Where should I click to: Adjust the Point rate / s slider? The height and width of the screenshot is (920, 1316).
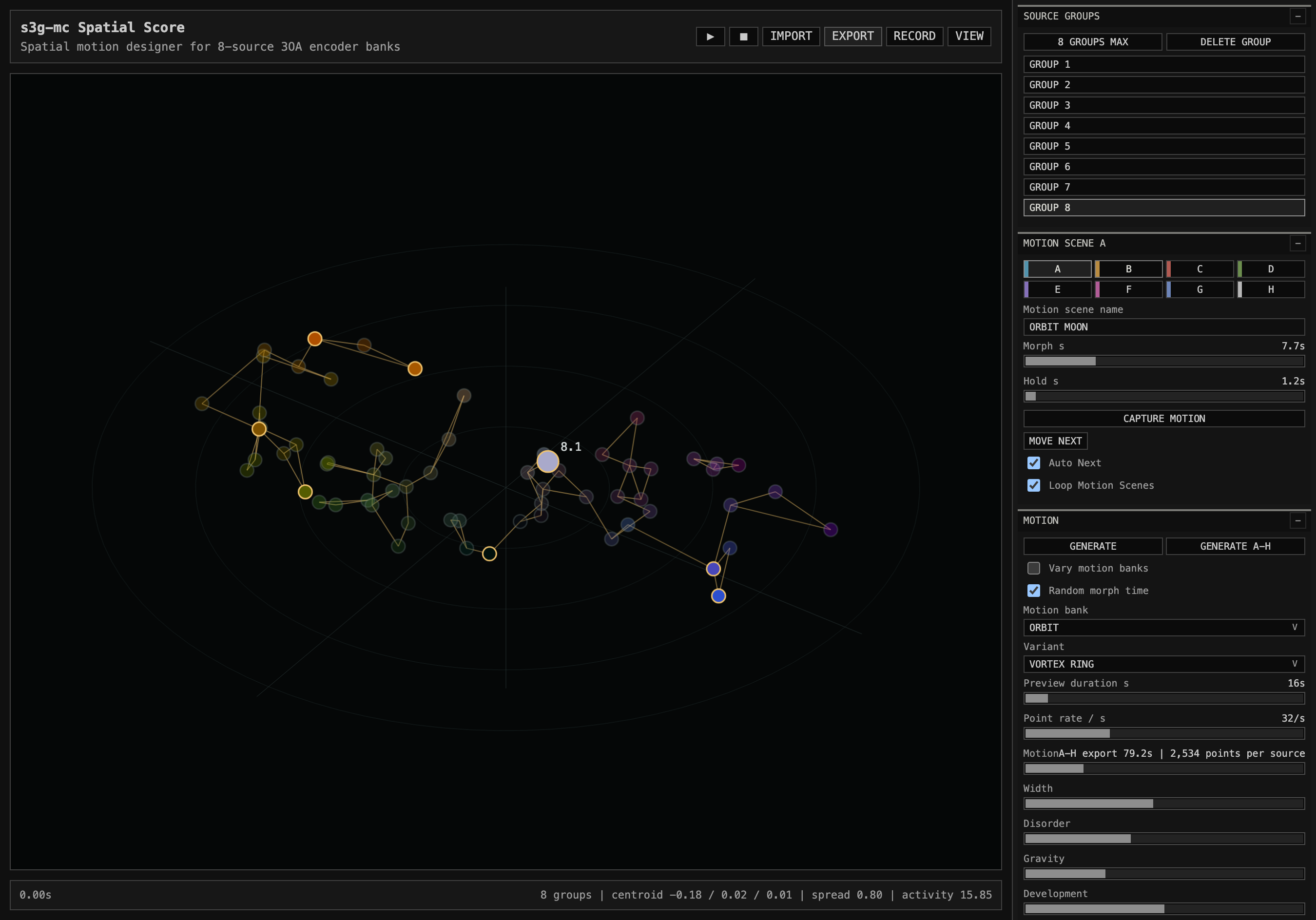[x=1164, y=733]
